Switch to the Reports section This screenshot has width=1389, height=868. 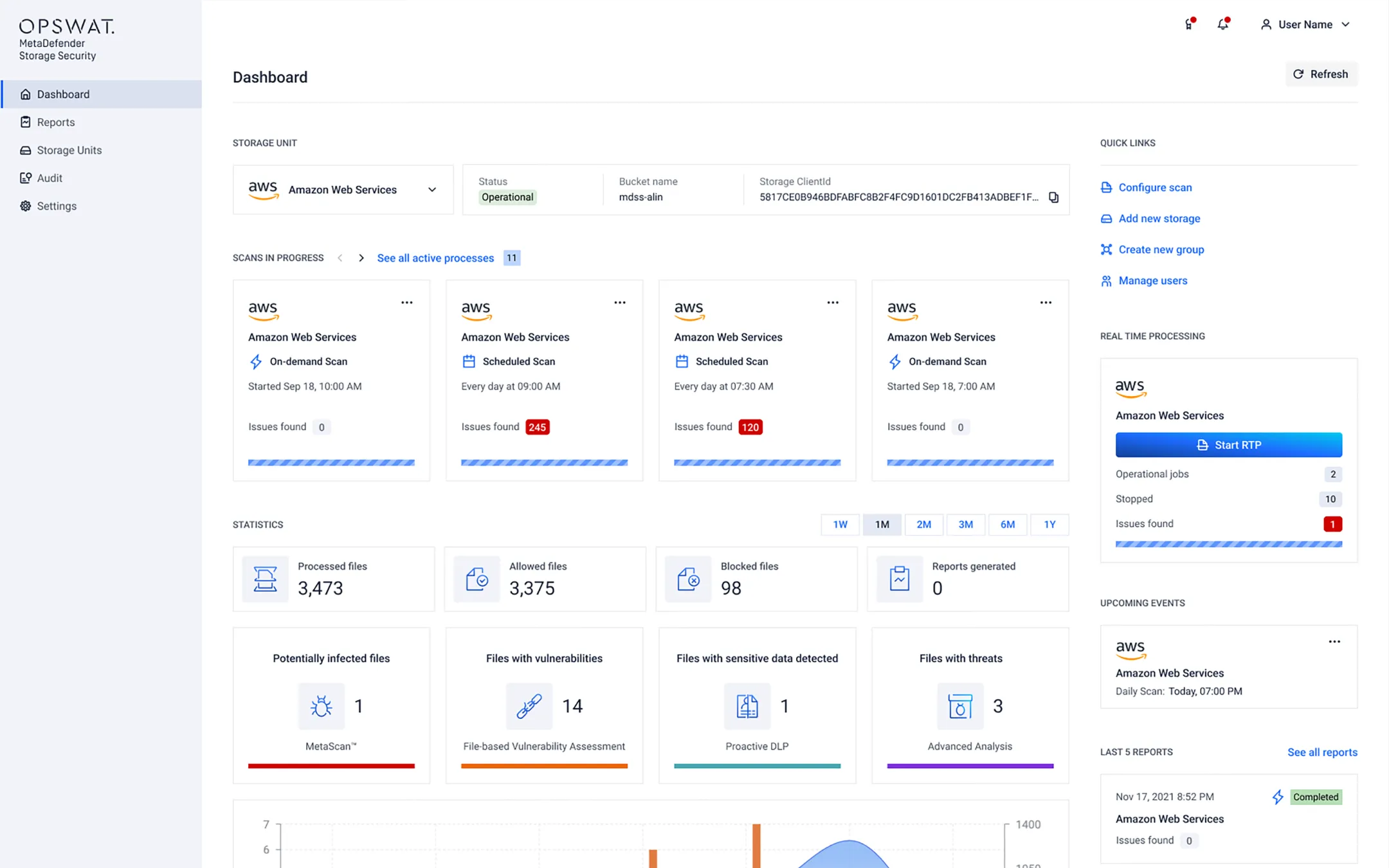pos(55,122)
